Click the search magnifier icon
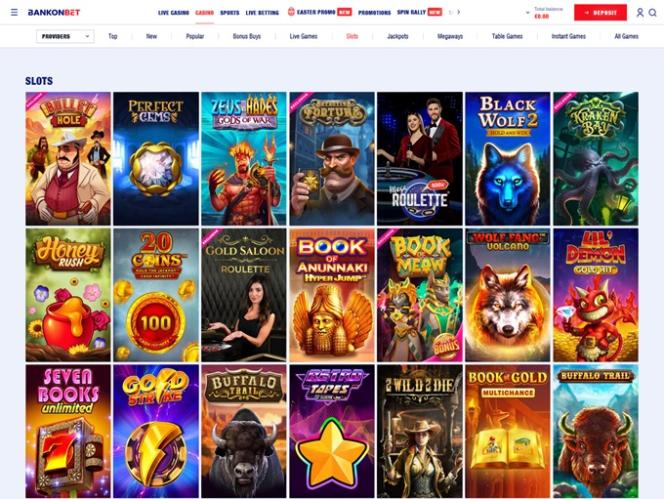 (653, 13)
